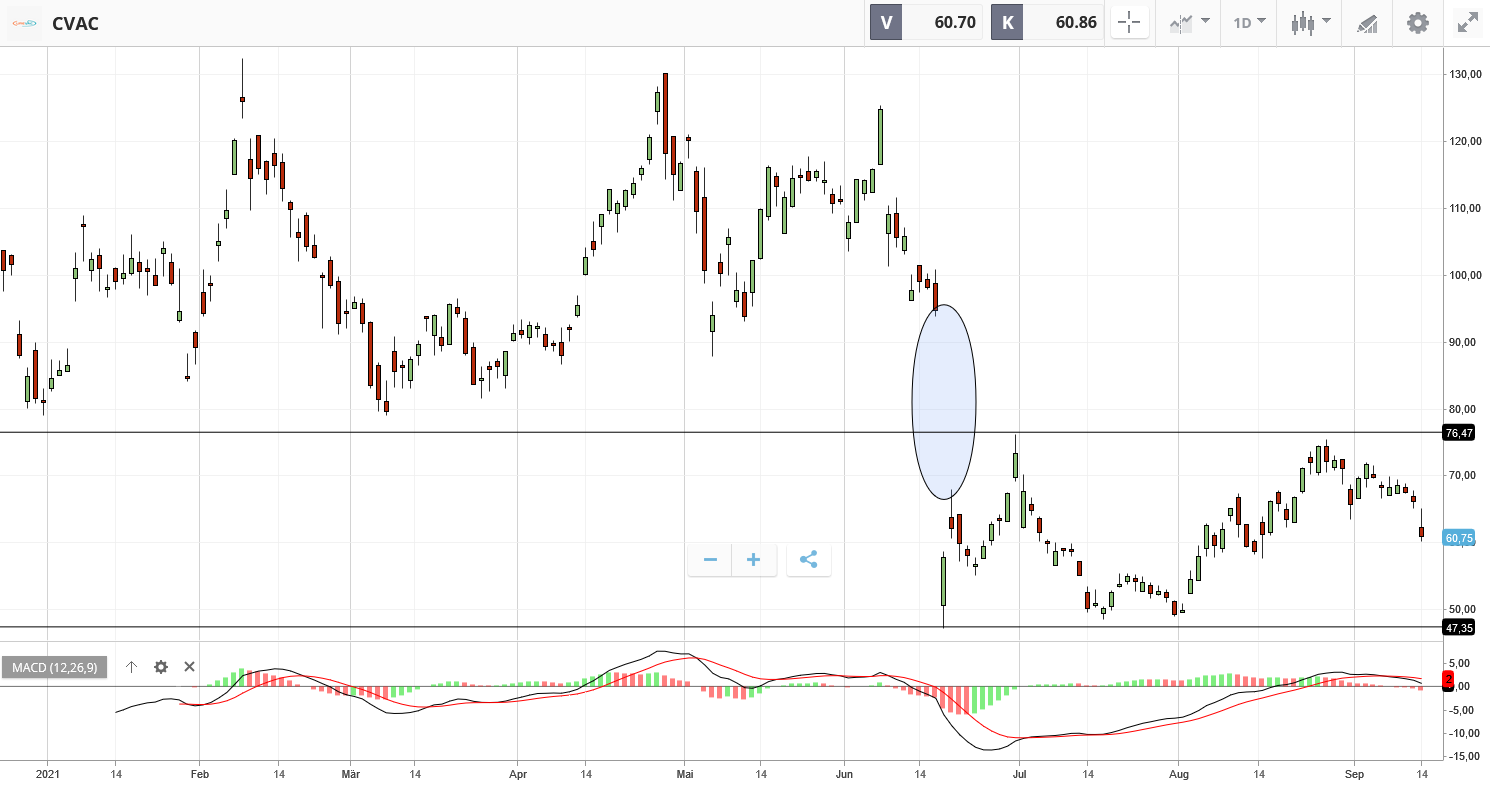Click the CVAC instrument logo icon

[24, 22]
